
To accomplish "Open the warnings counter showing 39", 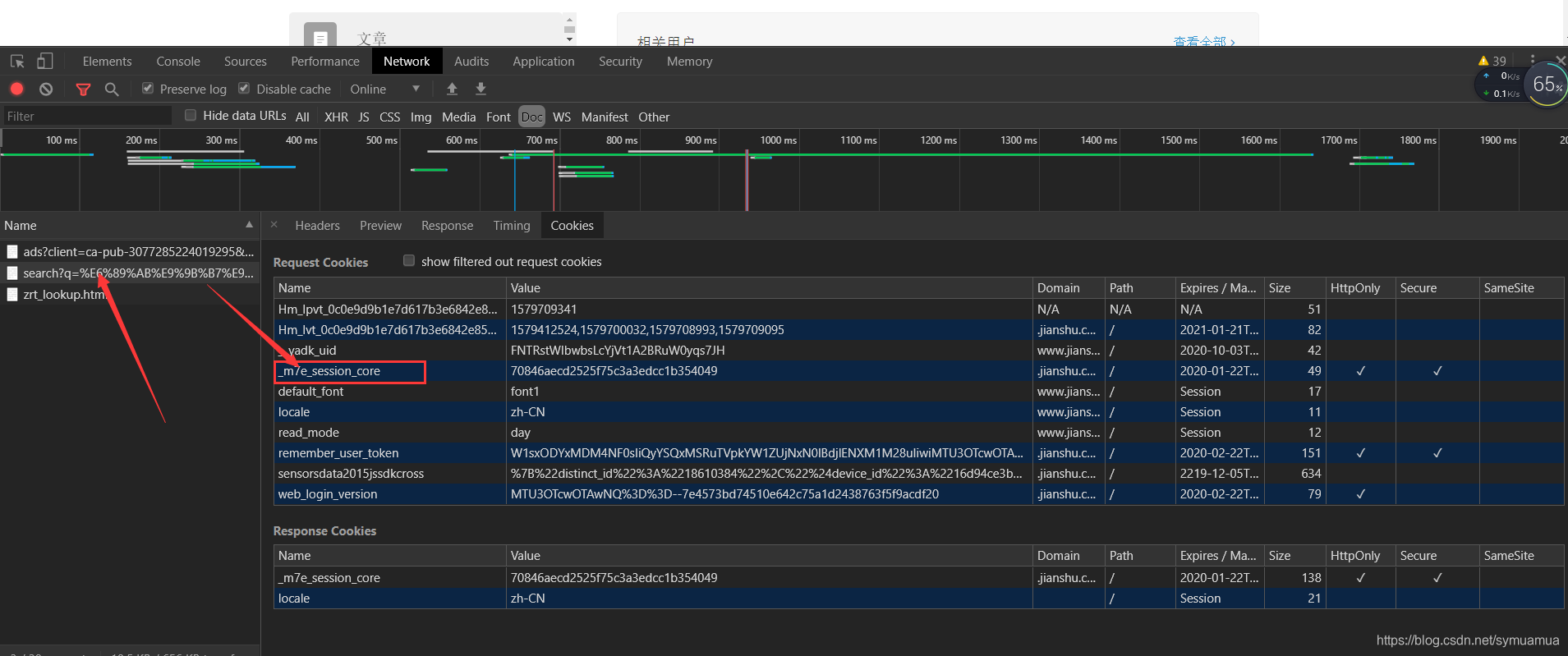I will tap(1492, 61).
